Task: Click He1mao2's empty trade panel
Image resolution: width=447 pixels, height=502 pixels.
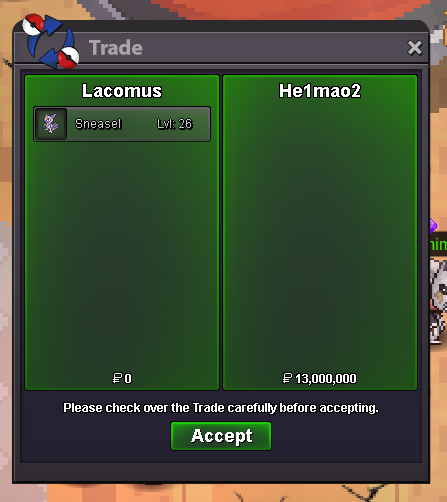Action: click(x=320, y=233)
